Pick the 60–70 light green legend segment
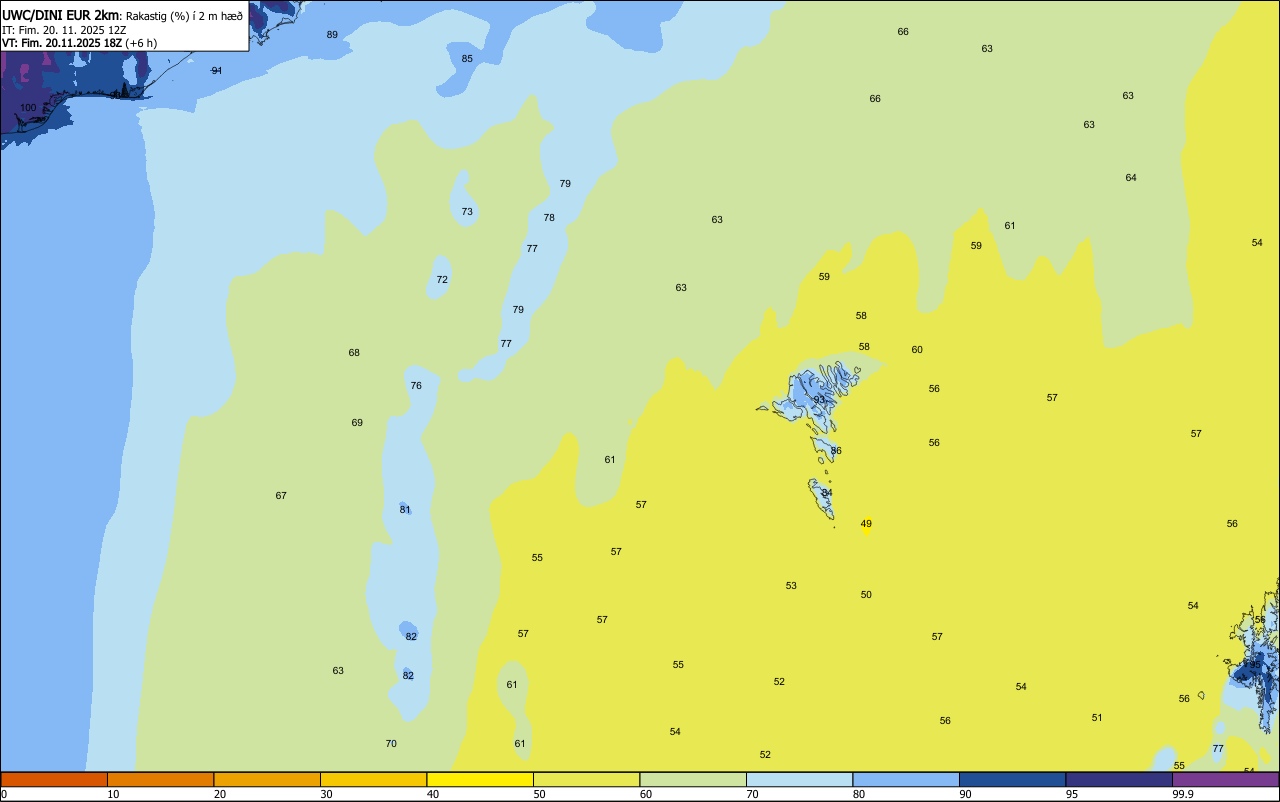Viewport: 1280px width, 802px height. click(693, 779)
